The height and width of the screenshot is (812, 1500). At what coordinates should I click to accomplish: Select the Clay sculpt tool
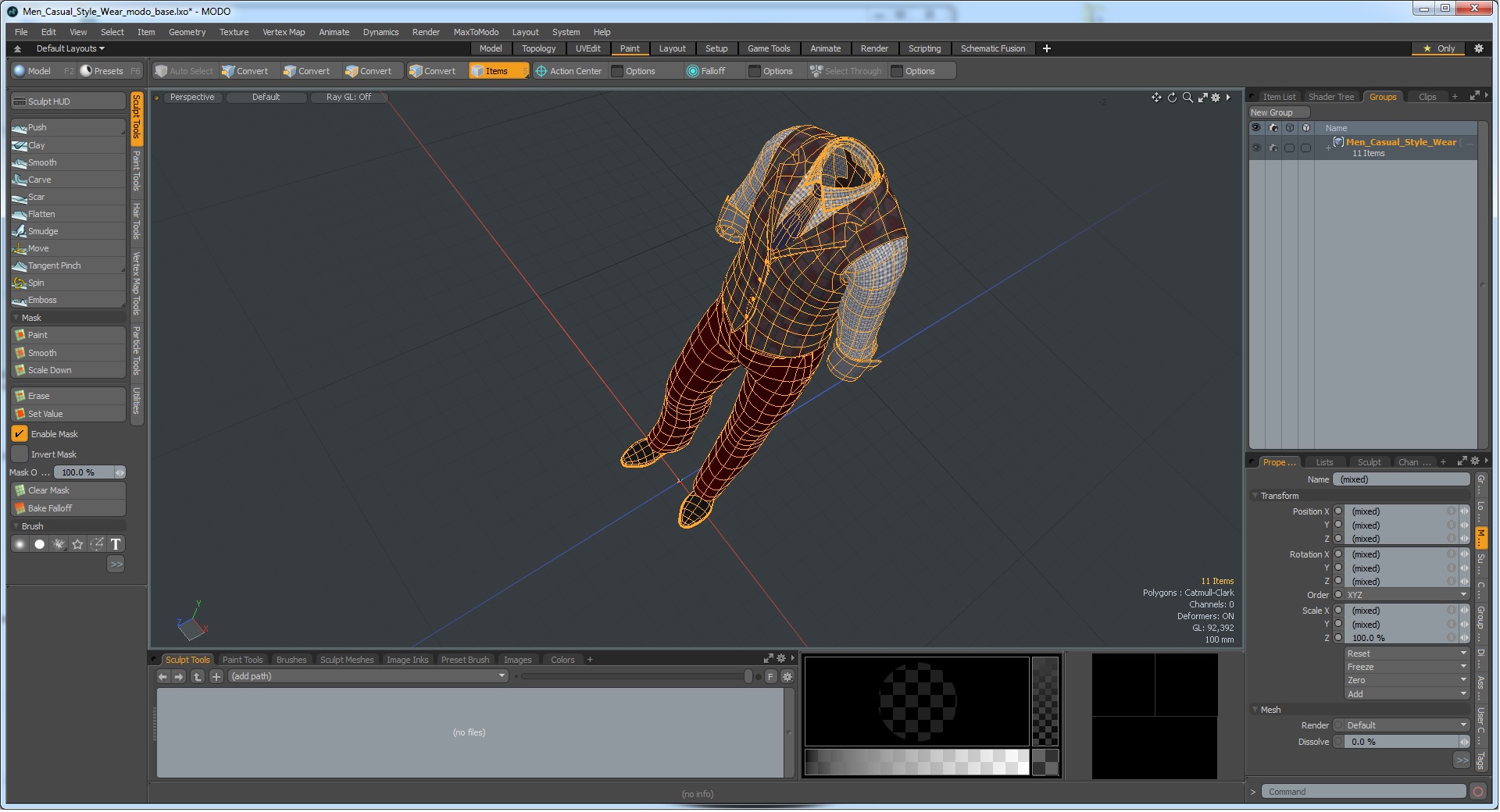[x=68, y=145]
